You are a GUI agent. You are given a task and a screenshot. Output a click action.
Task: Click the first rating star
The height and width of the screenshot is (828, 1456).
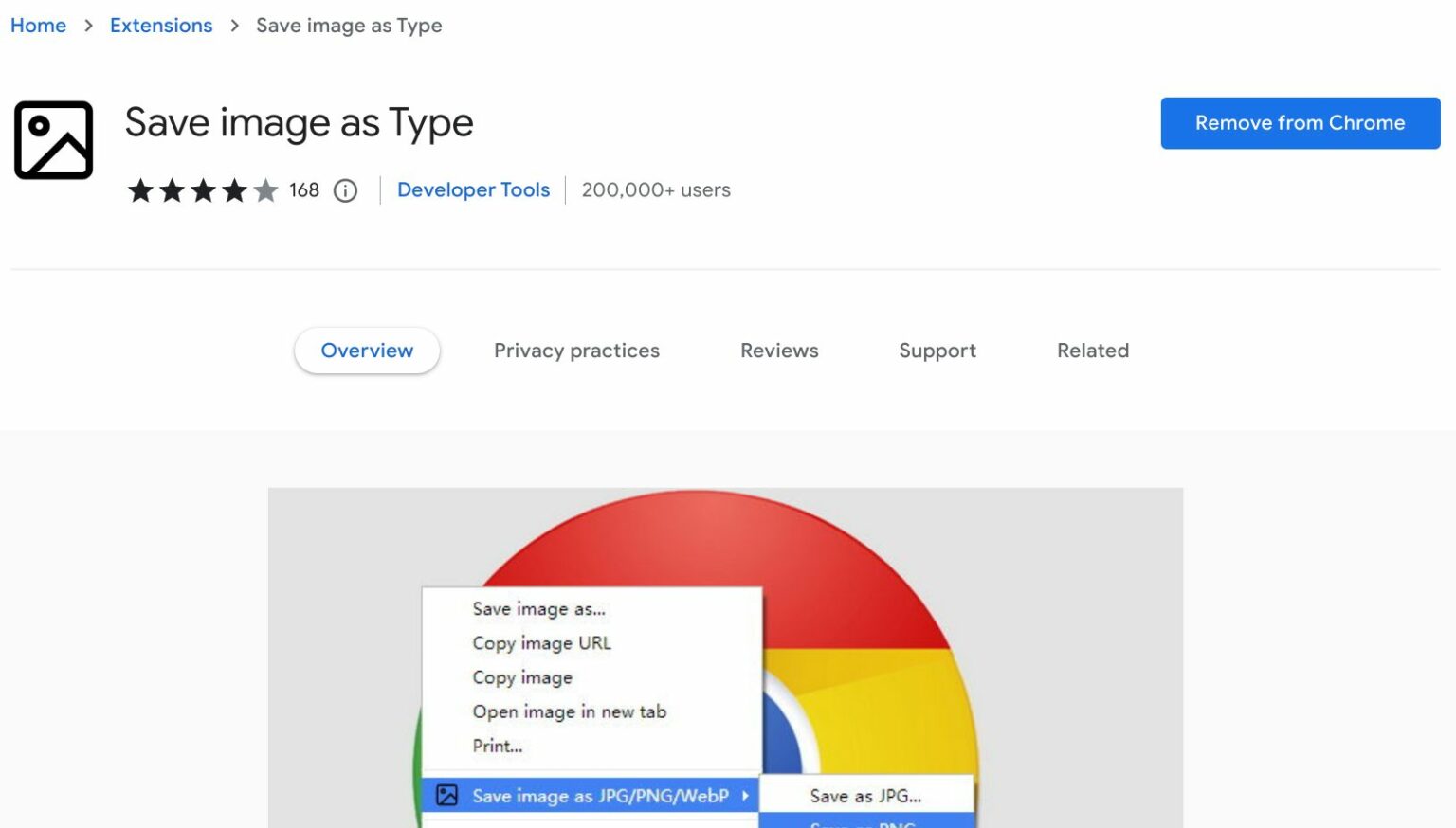pos(138,190)
